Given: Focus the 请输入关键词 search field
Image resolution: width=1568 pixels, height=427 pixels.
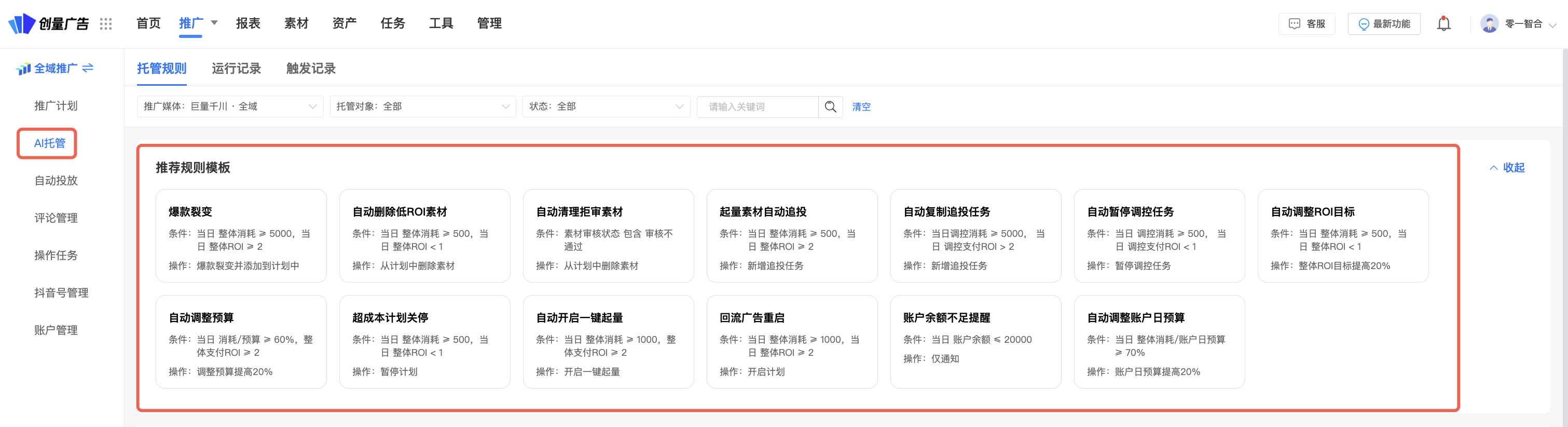Looking at the screenshot, I should [758, 106].
